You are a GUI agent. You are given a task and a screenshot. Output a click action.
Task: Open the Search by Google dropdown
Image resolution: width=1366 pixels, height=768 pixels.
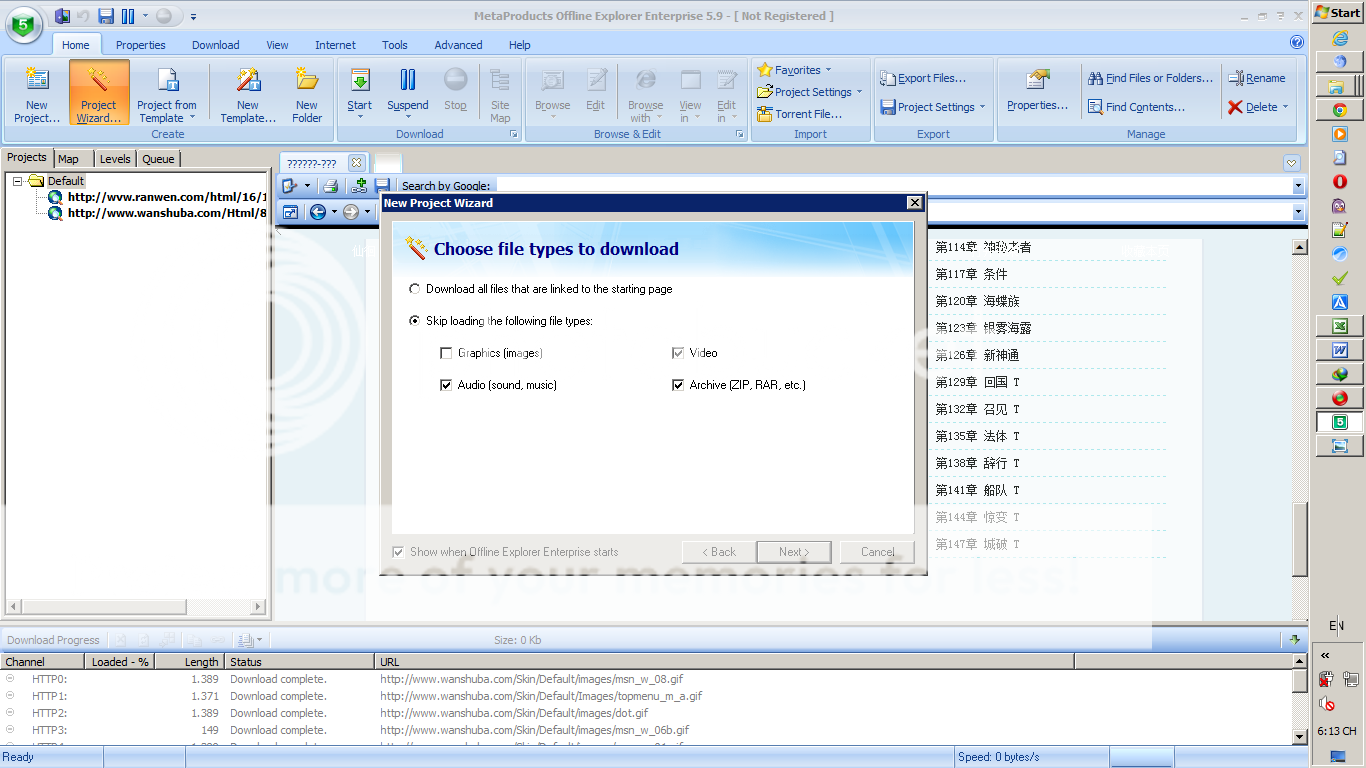pos(1298,186)
